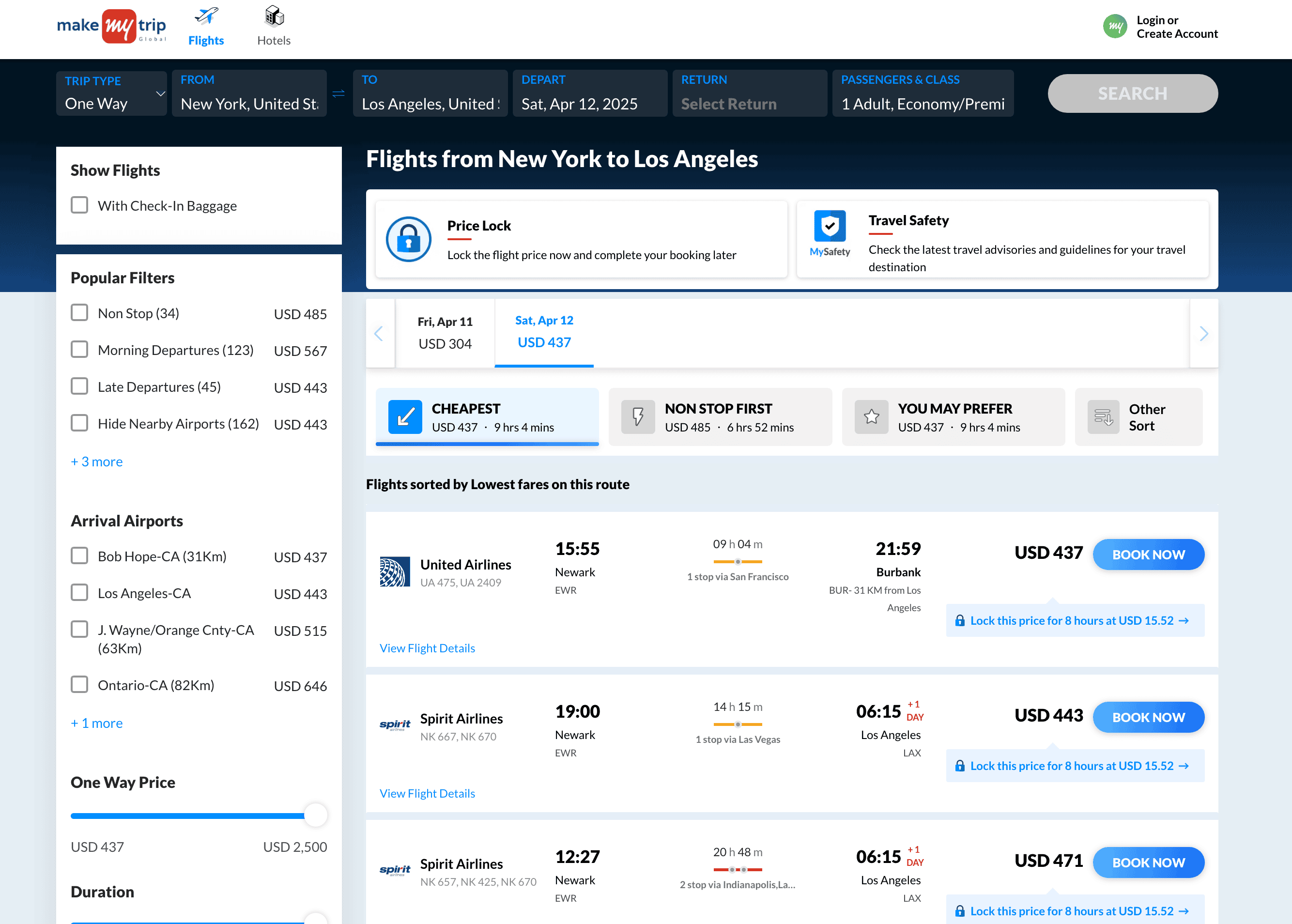Sort by You May Prefer tab
This screenshot has width=1292, height=924.
point(954,417)
